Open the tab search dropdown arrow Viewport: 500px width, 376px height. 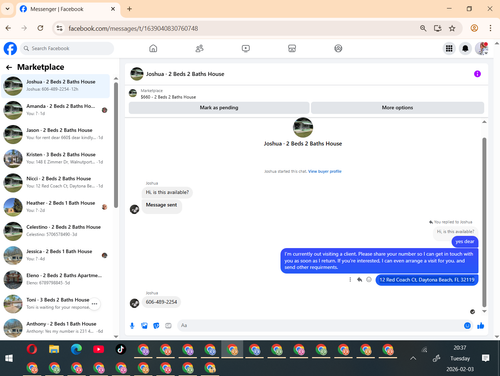coord(7,9)
